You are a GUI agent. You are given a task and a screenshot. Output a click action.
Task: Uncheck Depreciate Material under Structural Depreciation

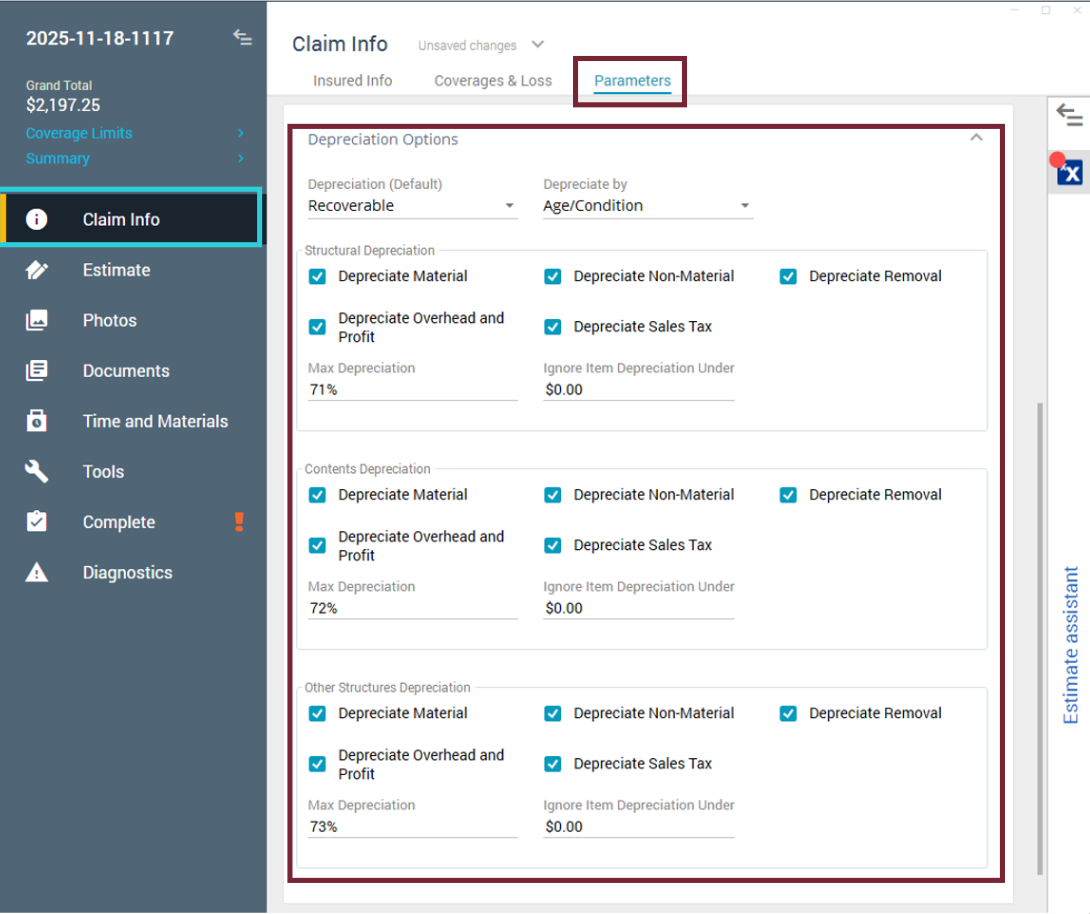coord(317,277)
